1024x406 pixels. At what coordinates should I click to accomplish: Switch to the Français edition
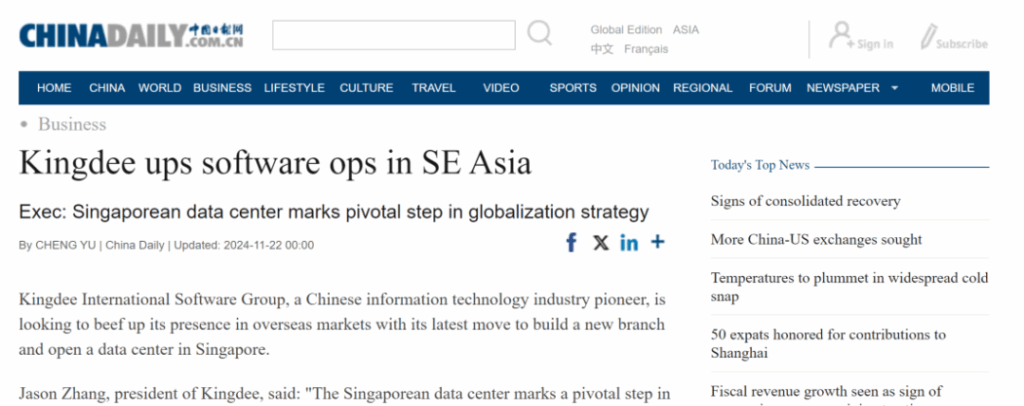[x=646, y=49]
